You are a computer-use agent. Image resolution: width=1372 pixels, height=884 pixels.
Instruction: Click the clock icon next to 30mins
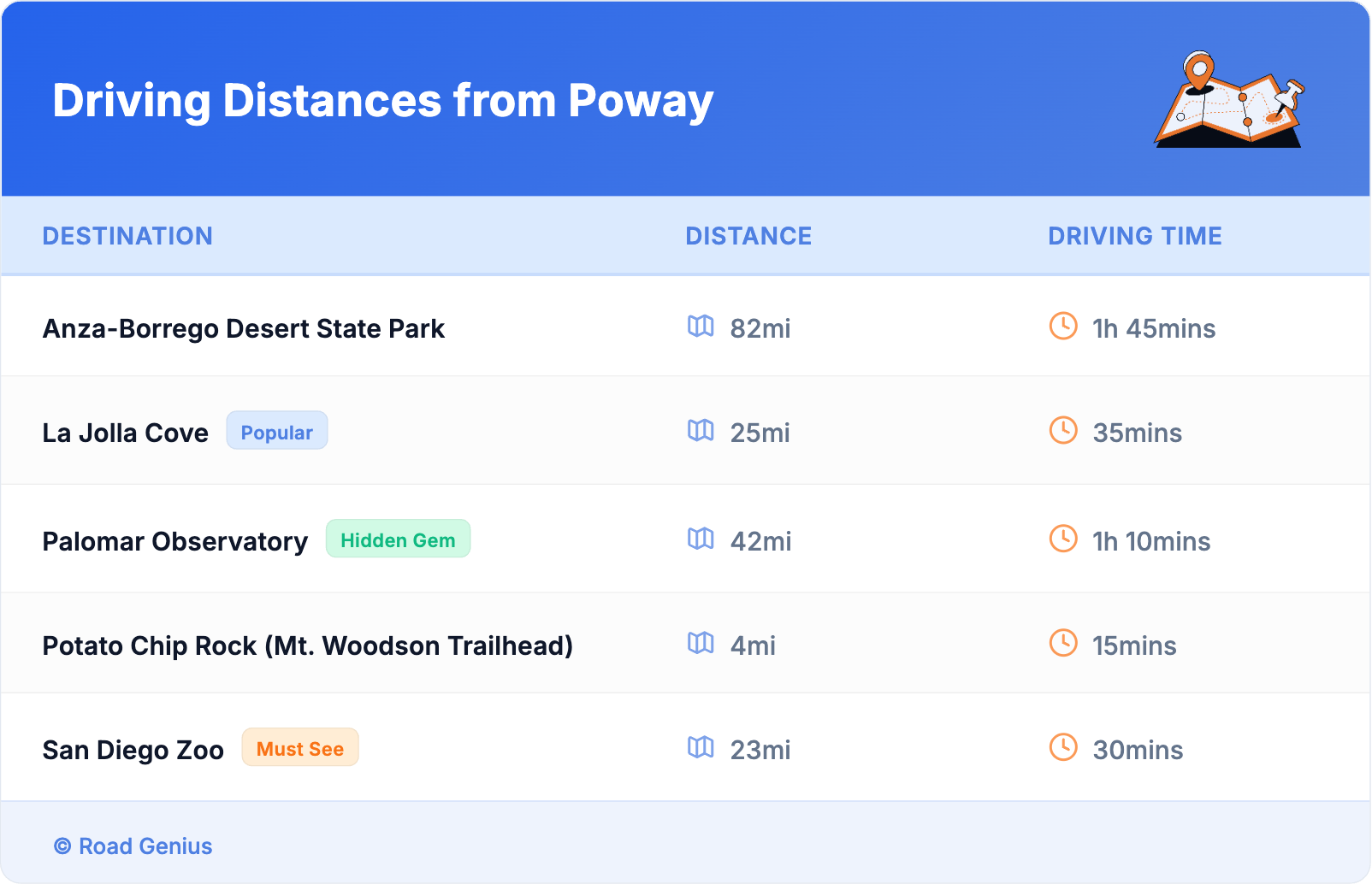[x=1063, y=747]
